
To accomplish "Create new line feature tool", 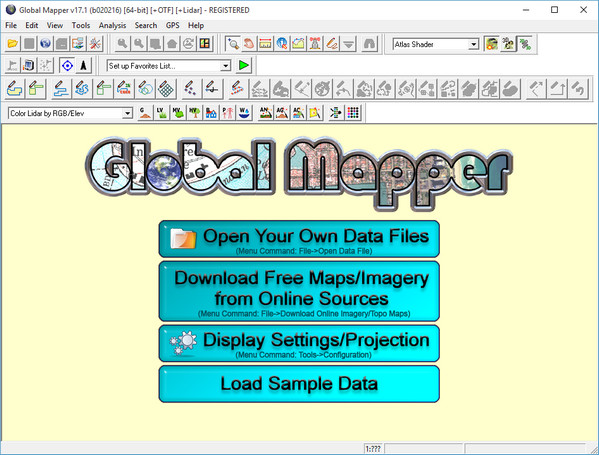I will 60,89.
